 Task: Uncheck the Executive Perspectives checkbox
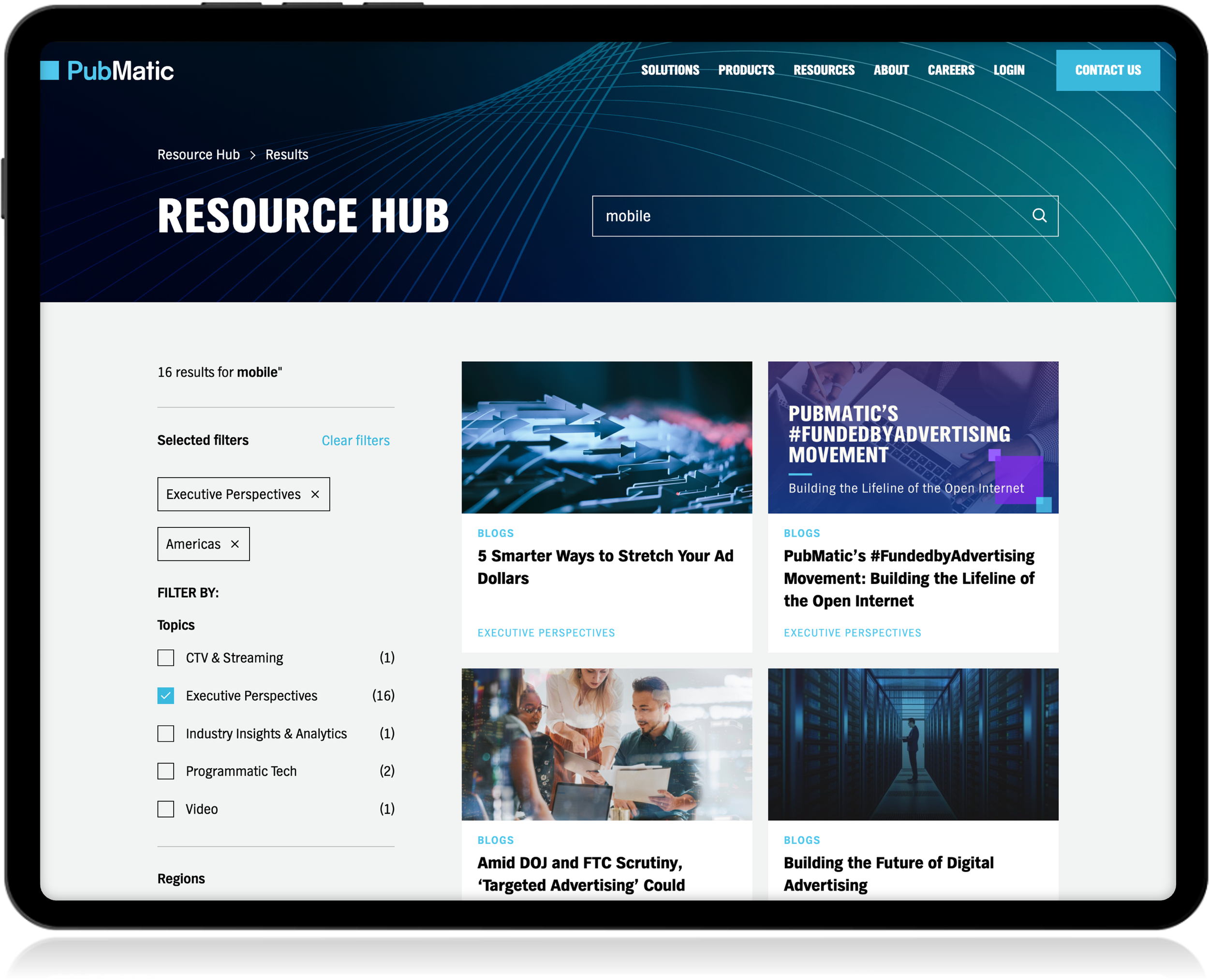165,696
